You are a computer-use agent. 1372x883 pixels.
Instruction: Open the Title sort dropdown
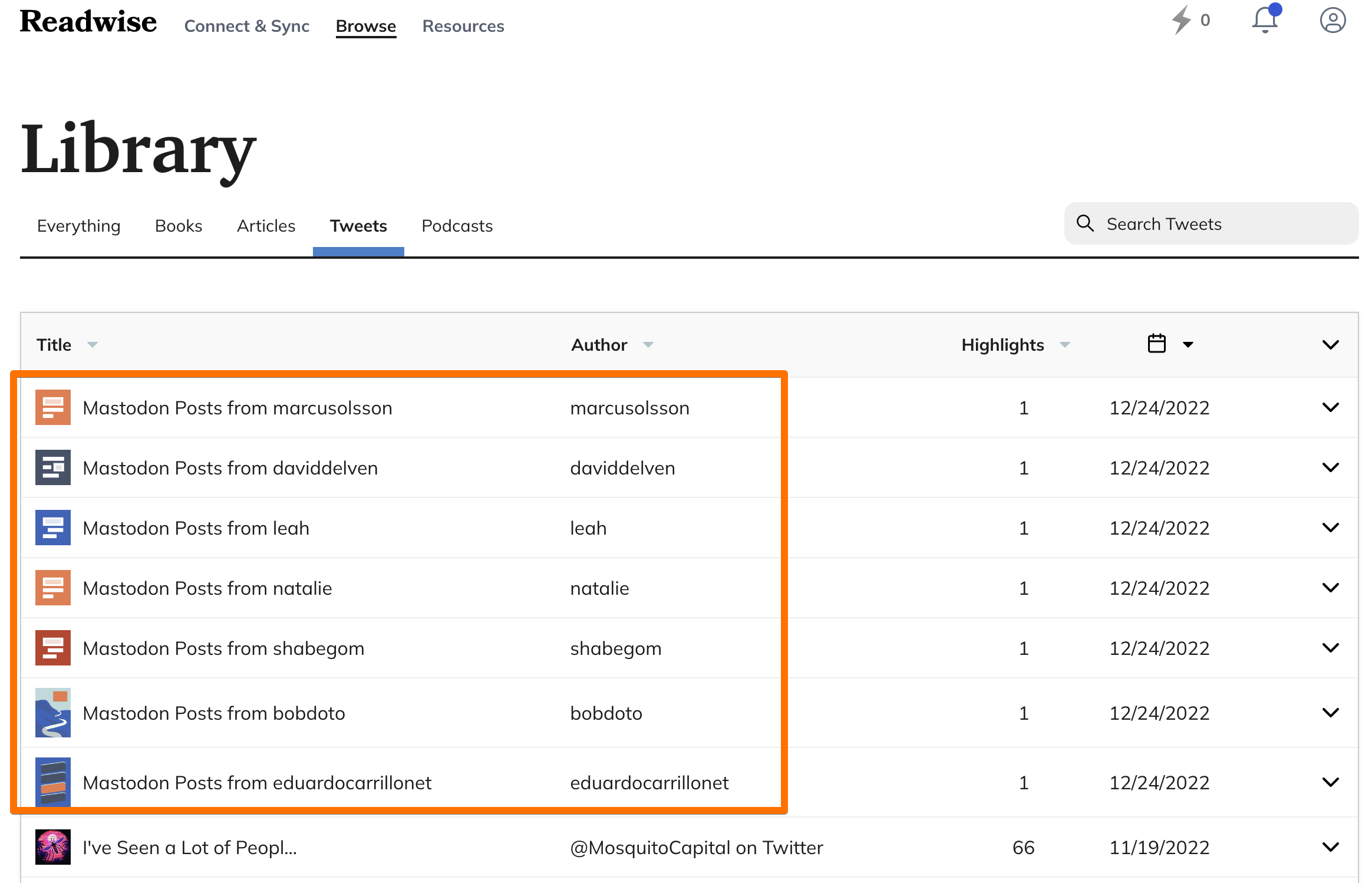pos(93,344)
